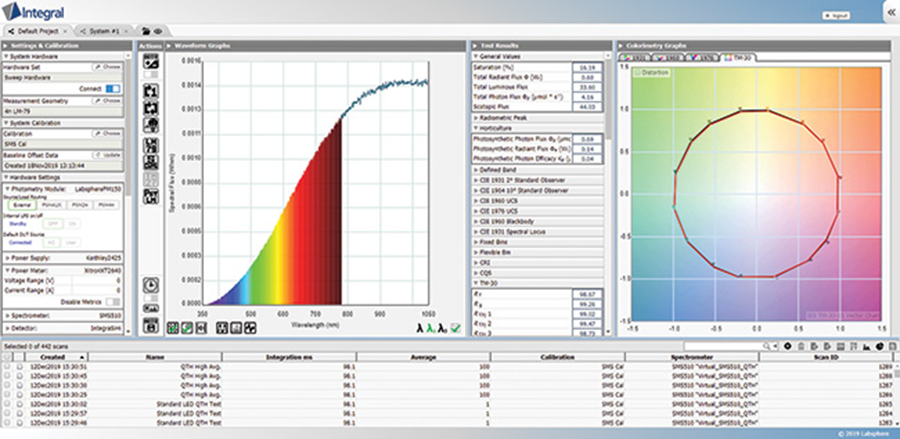Click Choose button for Calibration
The width and height of the screenshot is (900, 439).
coord(107,133)
